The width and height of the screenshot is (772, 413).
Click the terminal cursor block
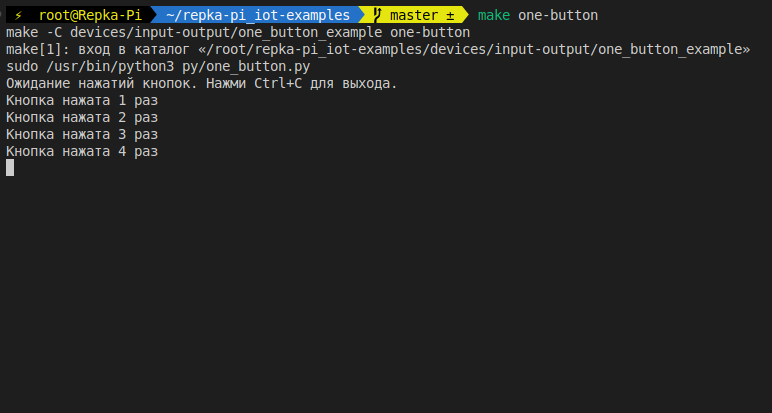(10, 168)
